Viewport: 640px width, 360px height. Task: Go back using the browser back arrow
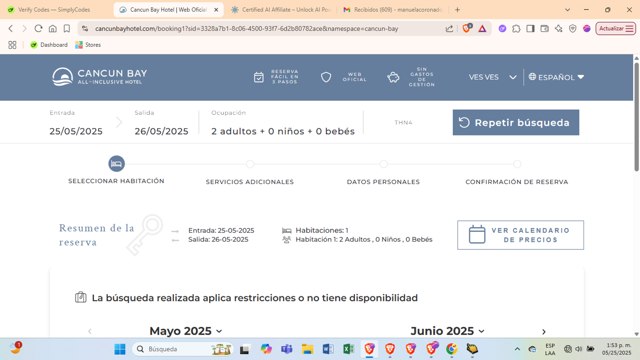[11, 29]
